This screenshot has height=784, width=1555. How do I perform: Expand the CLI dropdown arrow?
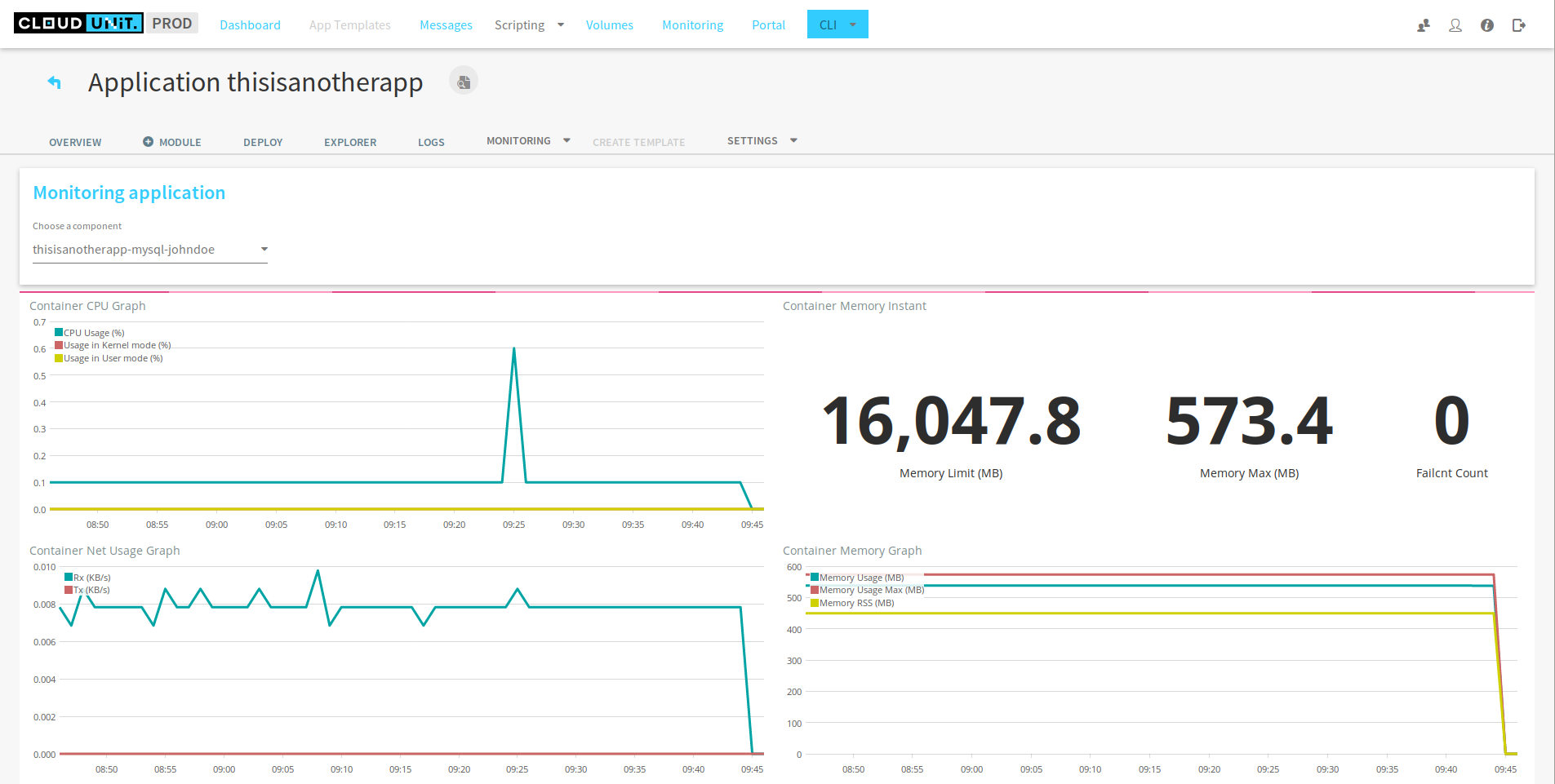coord(851,24)
